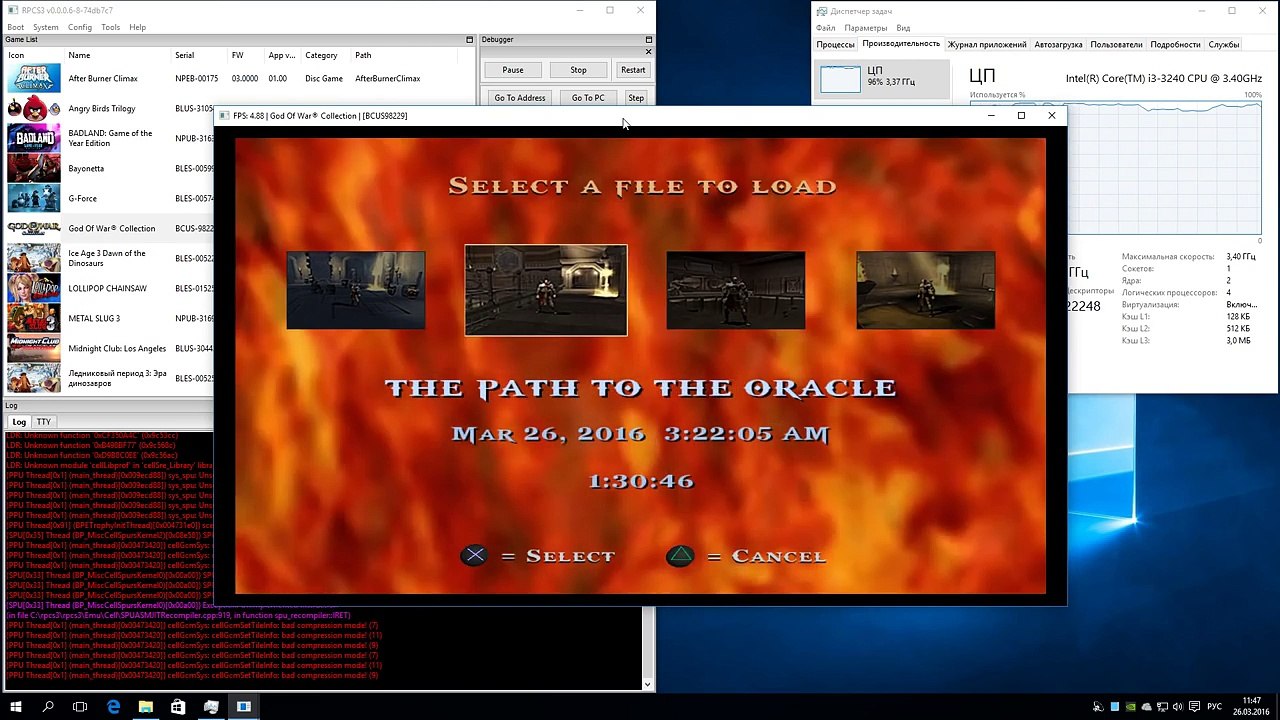Select the METAL SLUG 3 game icon

pyautogui.click(x=34, y=318)
